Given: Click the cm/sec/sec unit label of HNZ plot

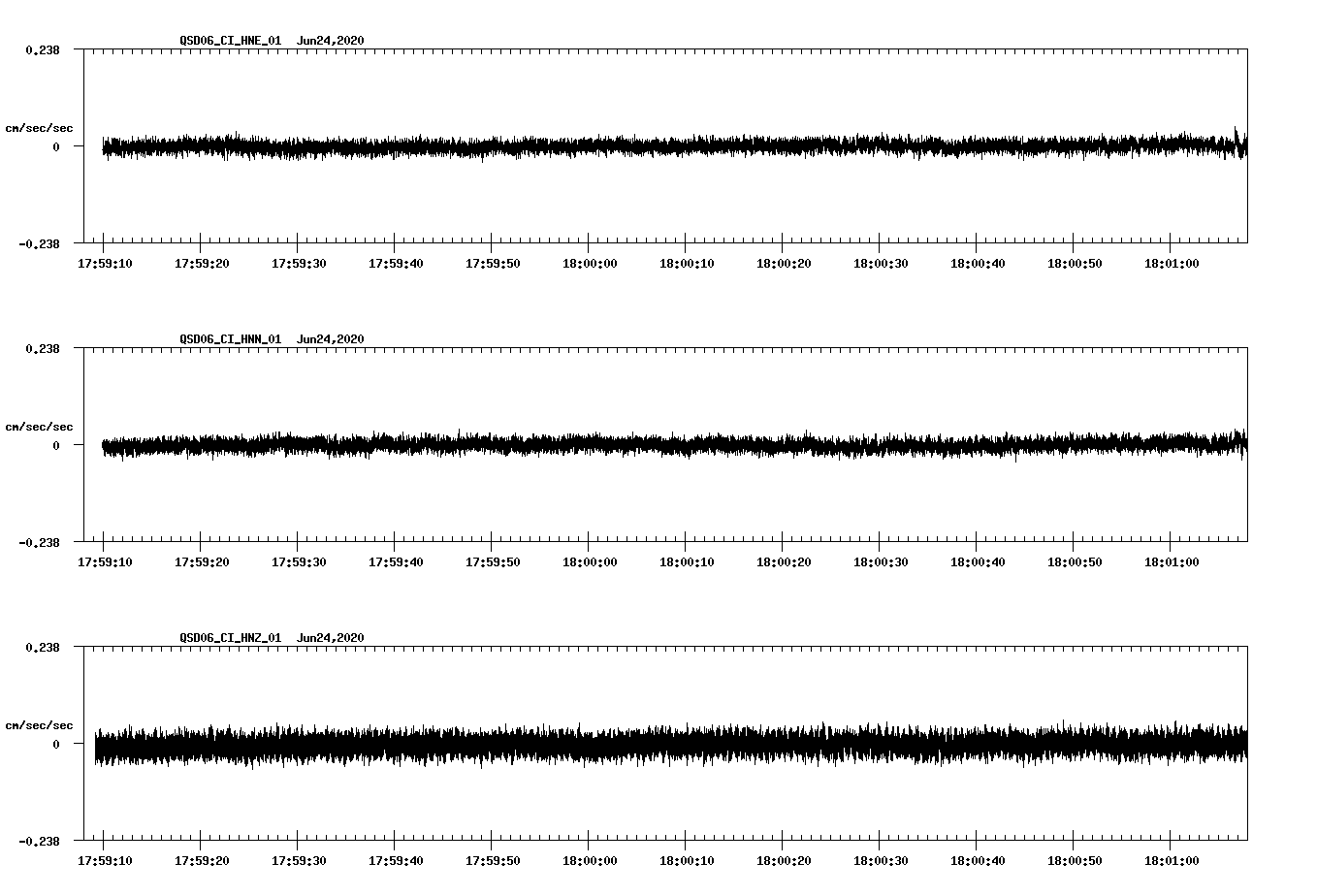Looking at the screenshot, I should (39, 725).
